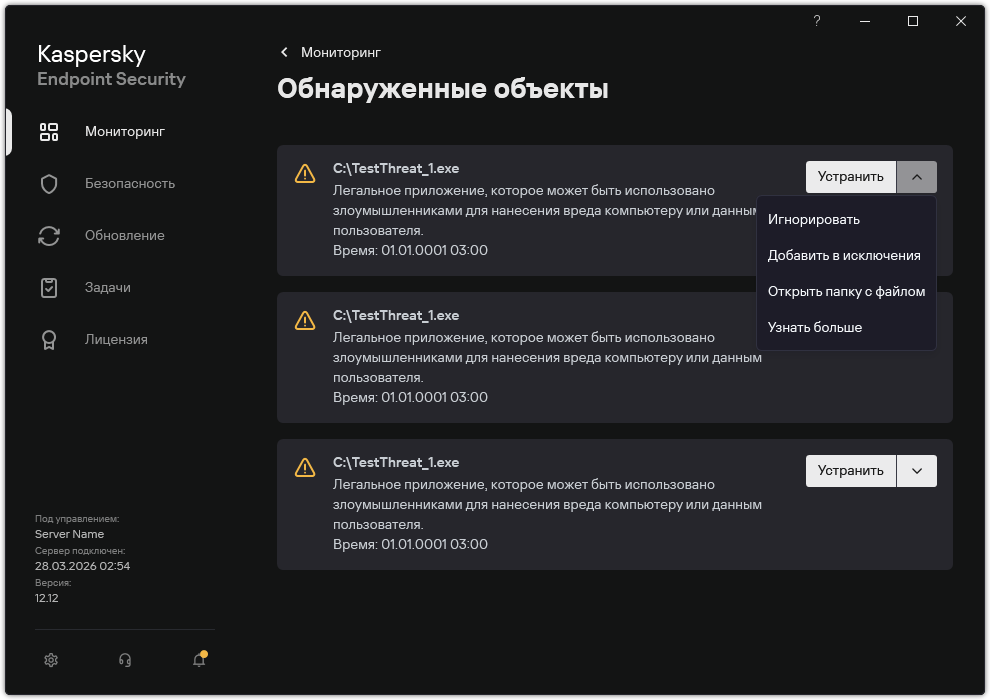Open notifications via the bell icon
Screen dimensions: 990x700
coord(200,659)
